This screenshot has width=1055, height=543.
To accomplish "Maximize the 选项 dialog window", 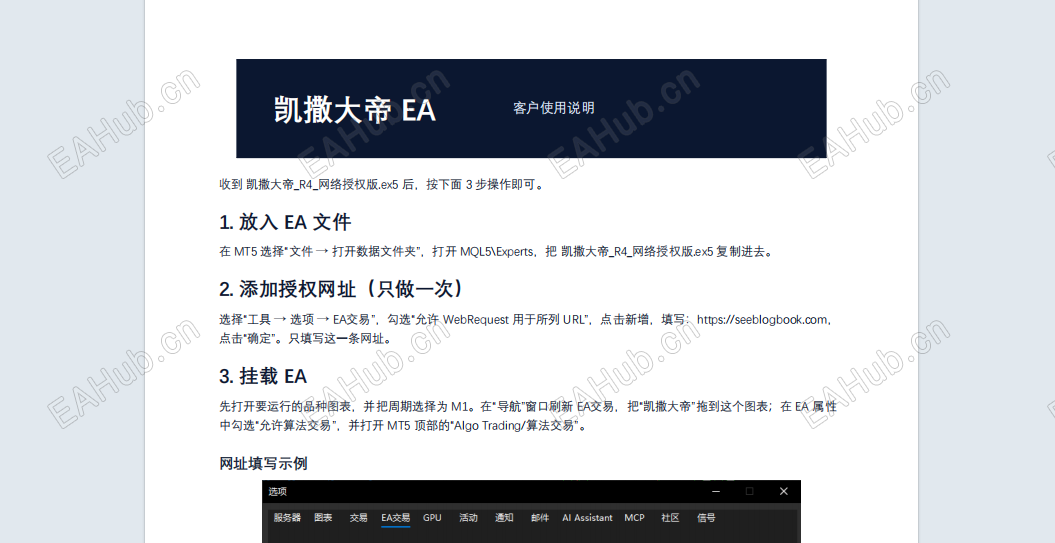I will coord(750,491).
